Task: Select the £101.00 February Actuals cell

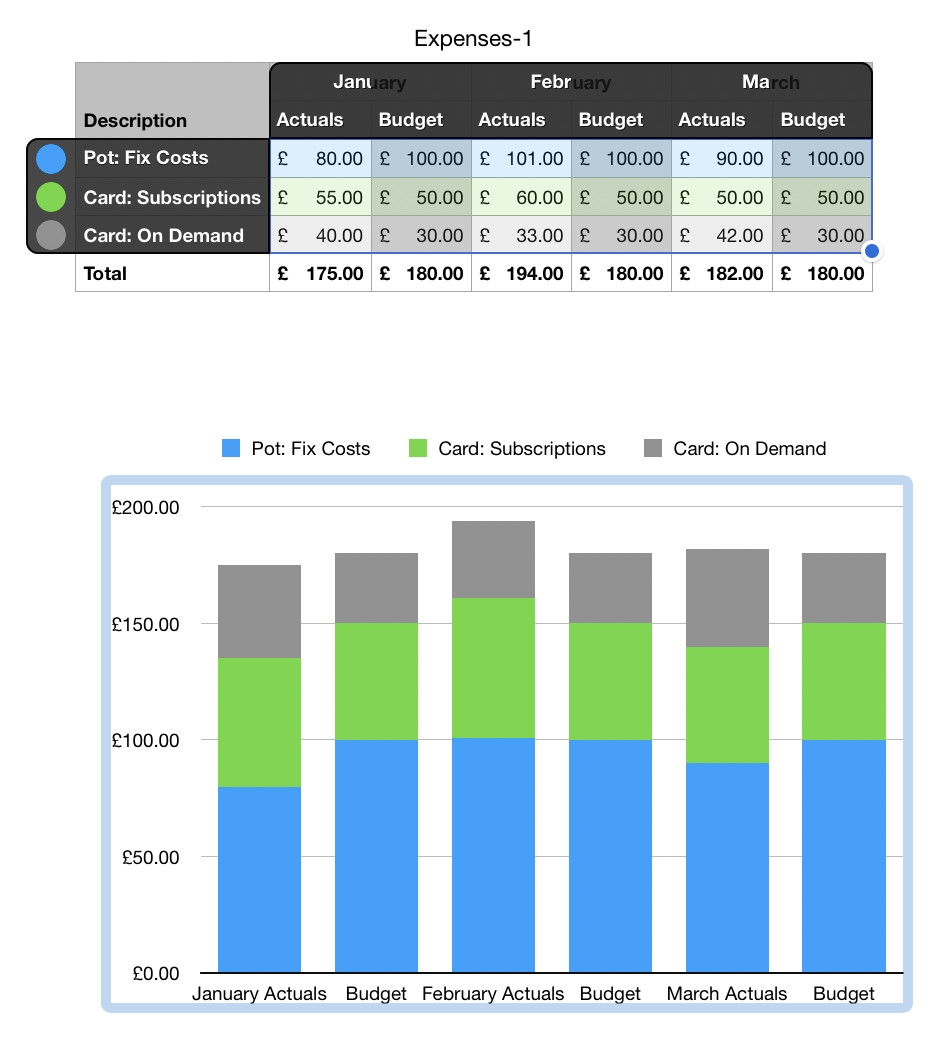Action: pyautogui.click(x=520, y=158)
